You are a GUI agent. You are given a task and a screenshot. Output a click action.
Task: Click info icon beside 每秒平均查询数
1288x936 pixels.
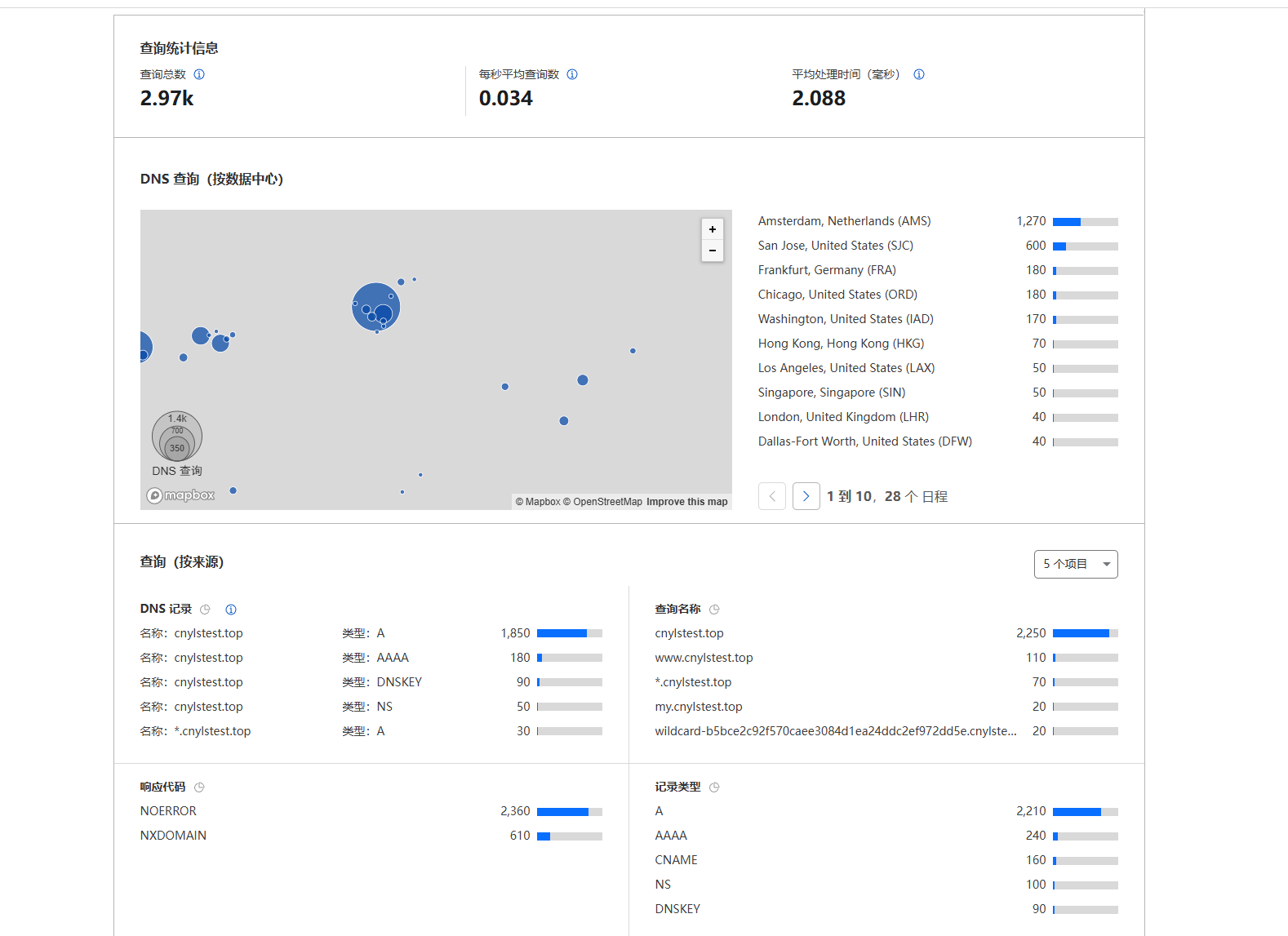pos(572,74)
